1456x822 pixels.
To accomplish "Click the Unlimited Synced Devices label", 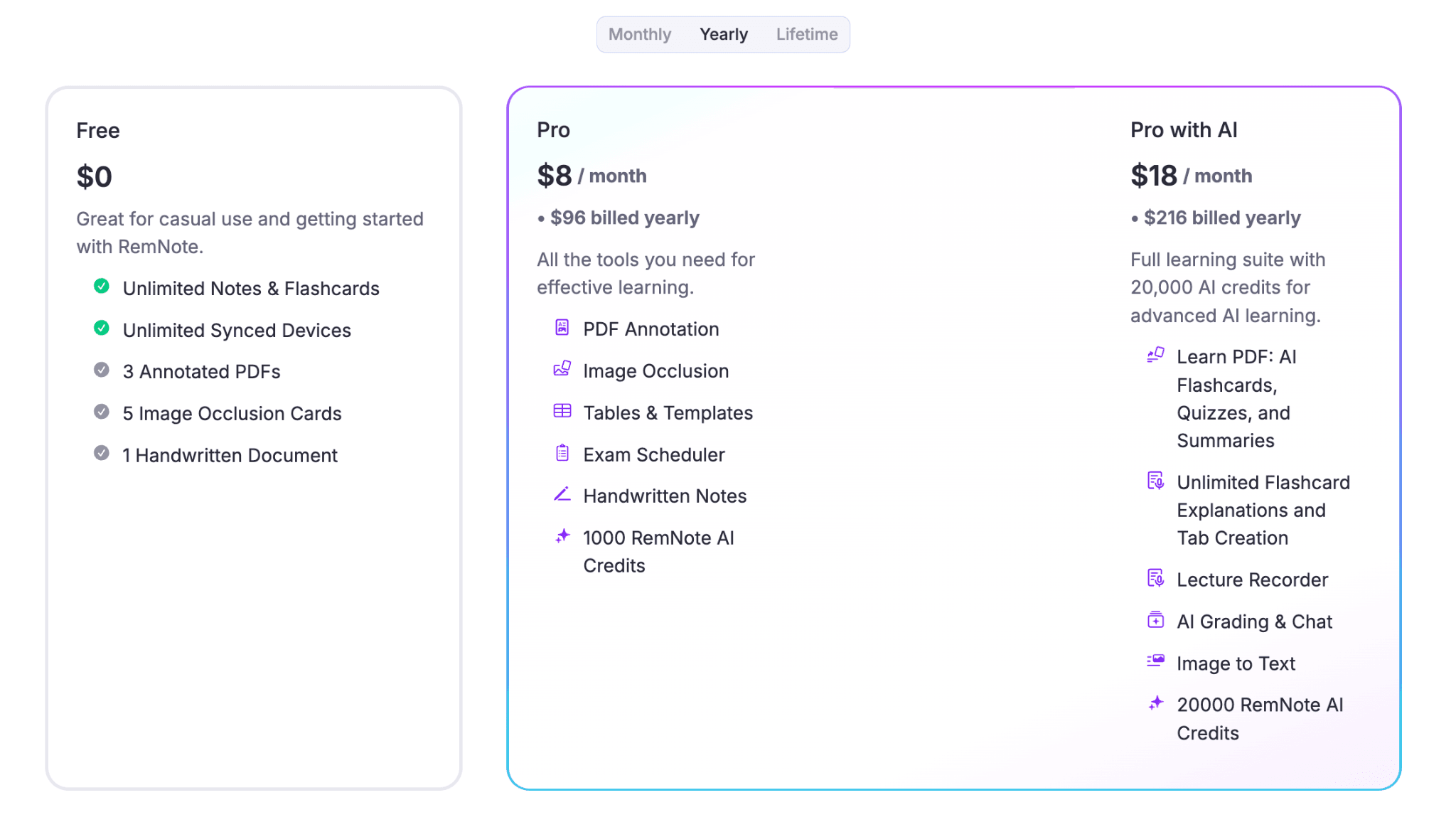I will pos(237,331).
